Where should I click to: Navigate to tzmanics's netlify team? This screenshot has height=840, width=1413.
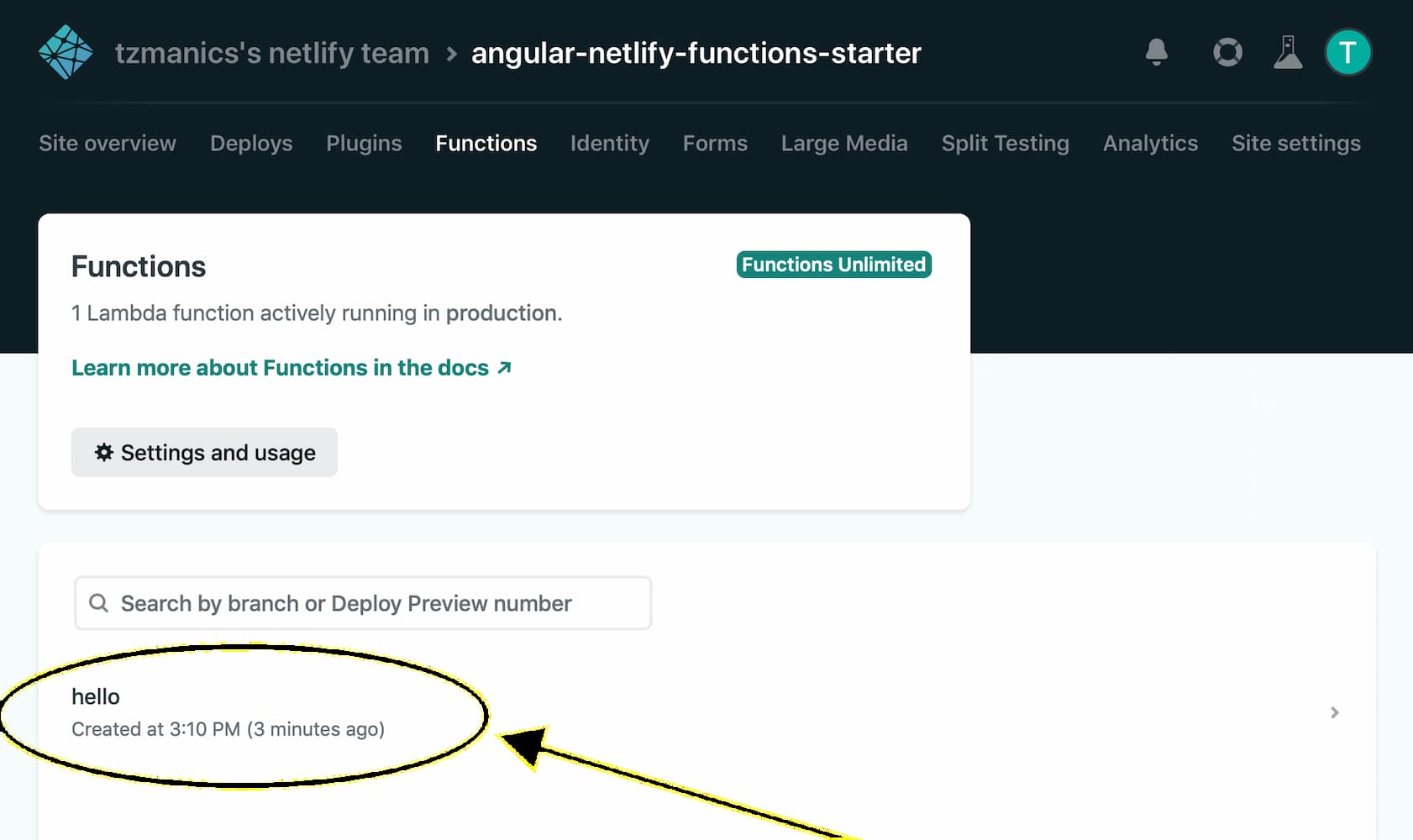pyautogui.click(x=271, y=52)
